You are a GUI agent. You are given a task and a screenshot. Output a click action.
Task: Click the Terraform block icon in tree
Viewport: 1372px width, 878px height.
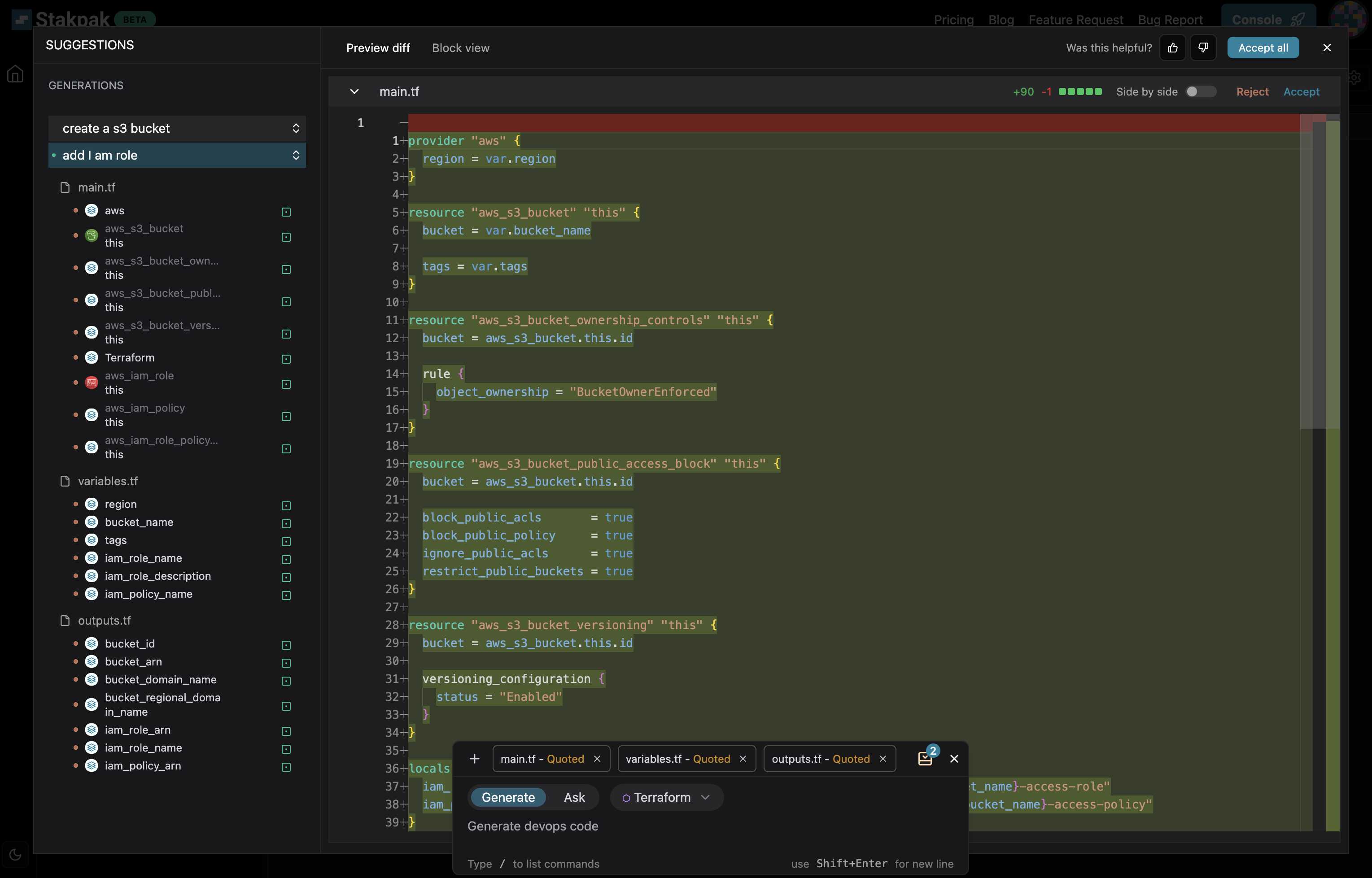pos(91,357)
